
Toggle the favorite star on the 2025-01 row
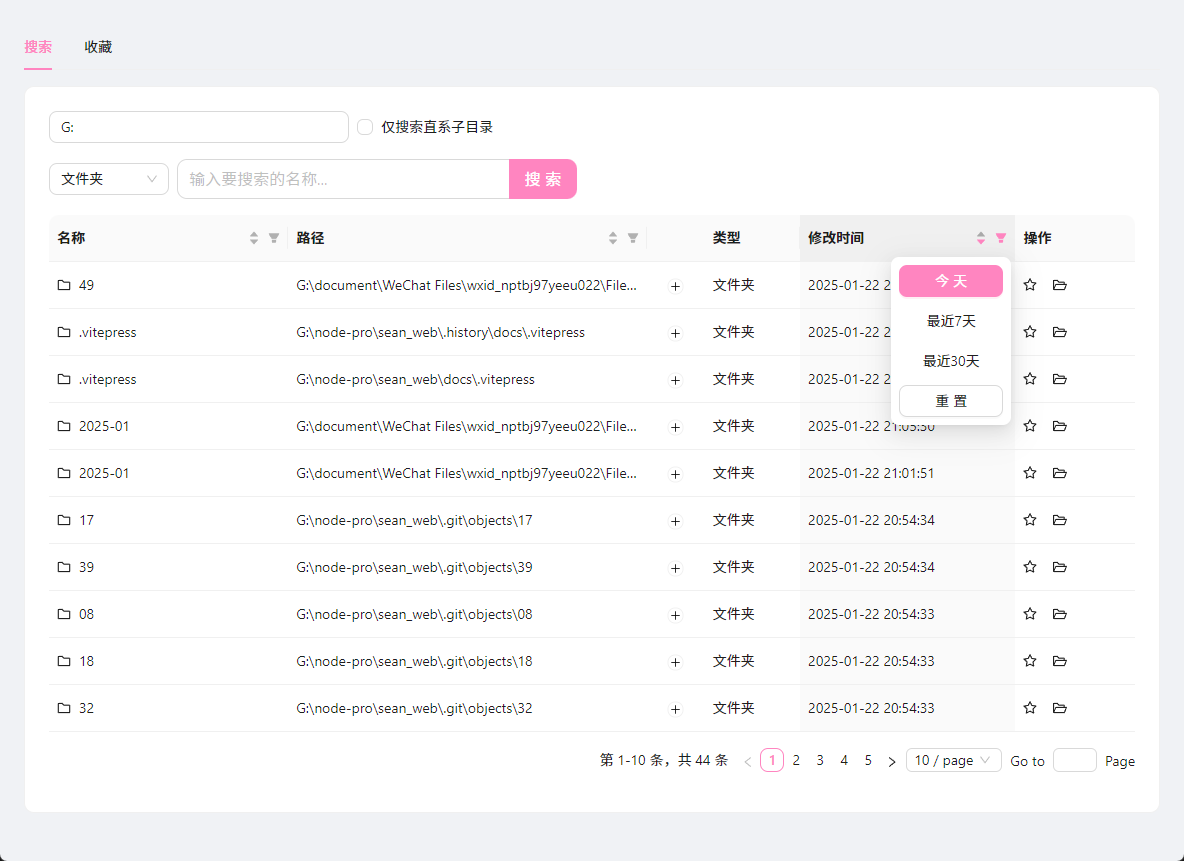(x=1030, y=426)
